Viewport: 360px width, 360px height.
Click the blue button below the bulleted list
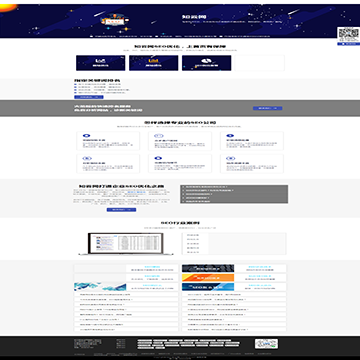[x=89, y=97]
